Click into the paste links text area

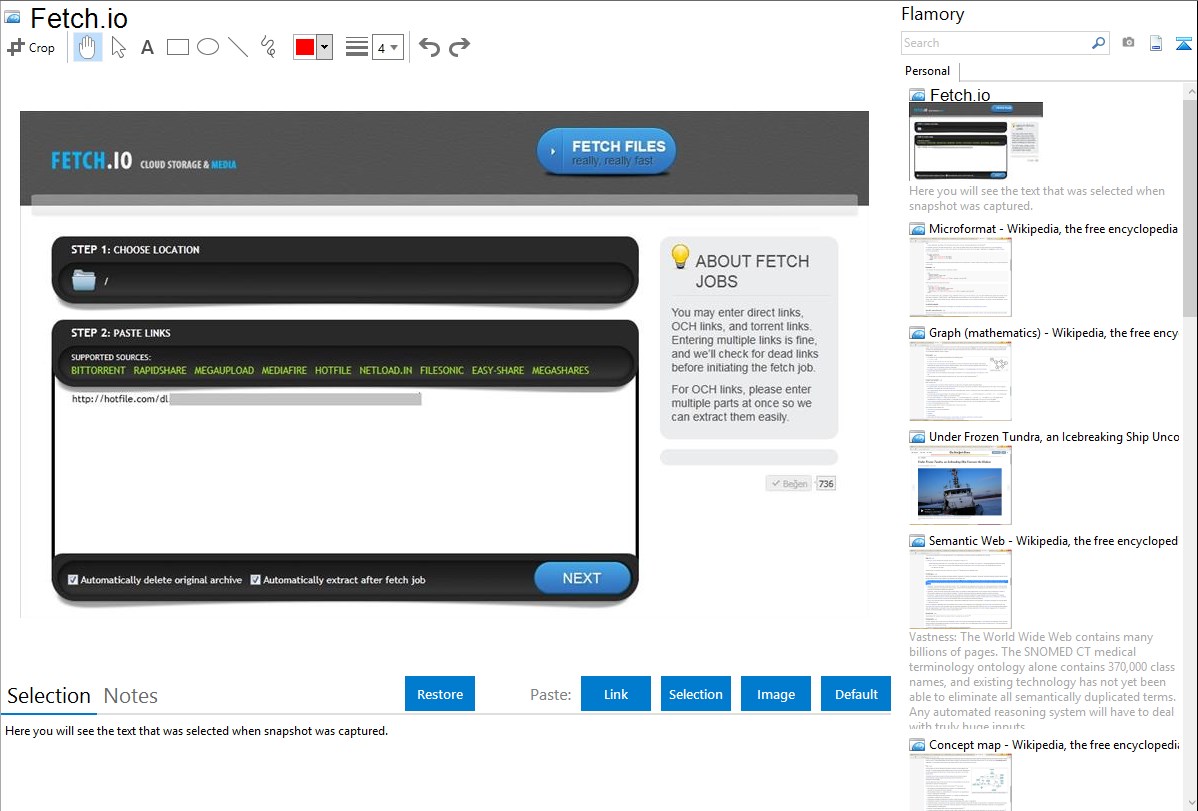(x=345, y=470)
